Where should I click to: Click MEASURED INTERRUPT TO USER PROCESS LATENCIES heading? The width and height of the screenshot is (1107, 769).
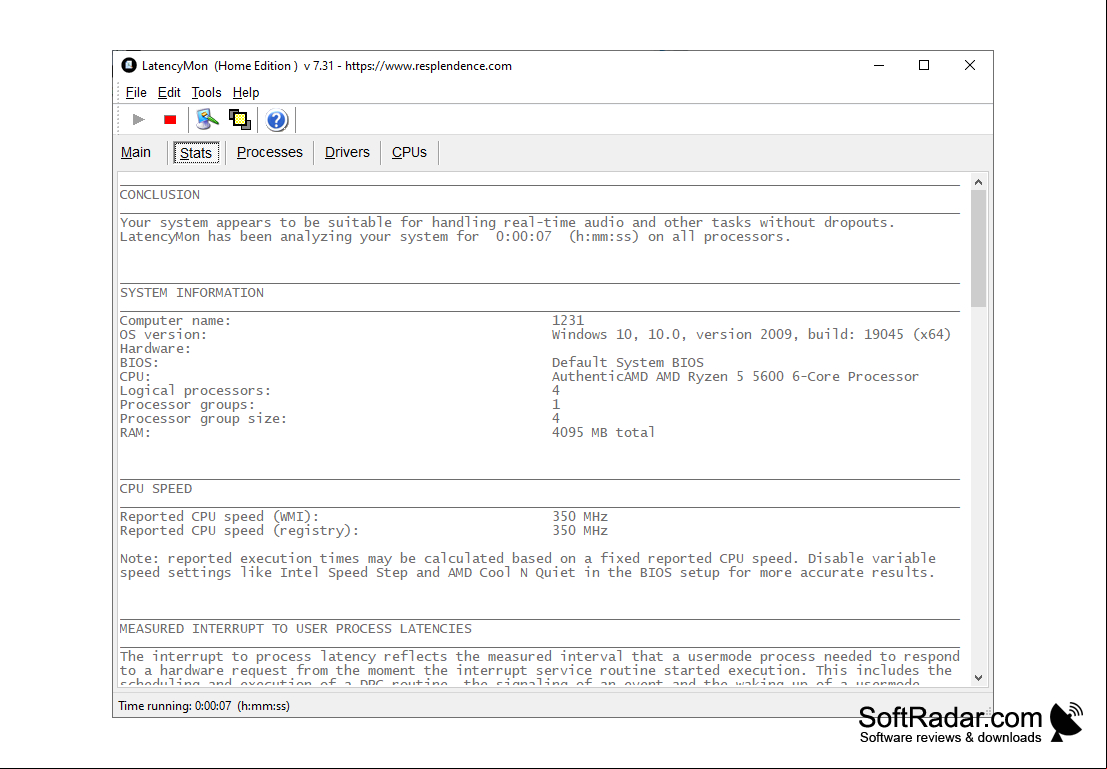[x=296, y=628]
